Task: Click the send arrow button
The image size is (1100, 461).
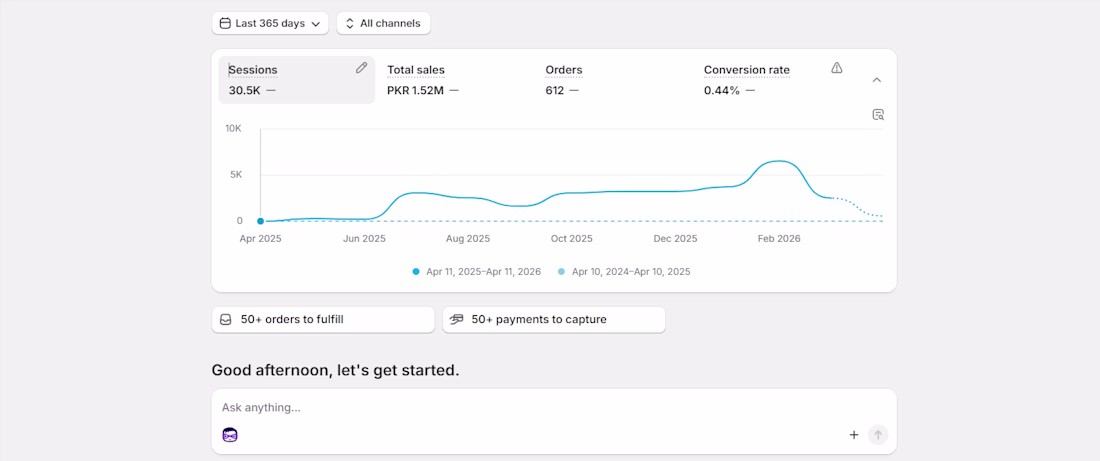Action: coord(878,435)
